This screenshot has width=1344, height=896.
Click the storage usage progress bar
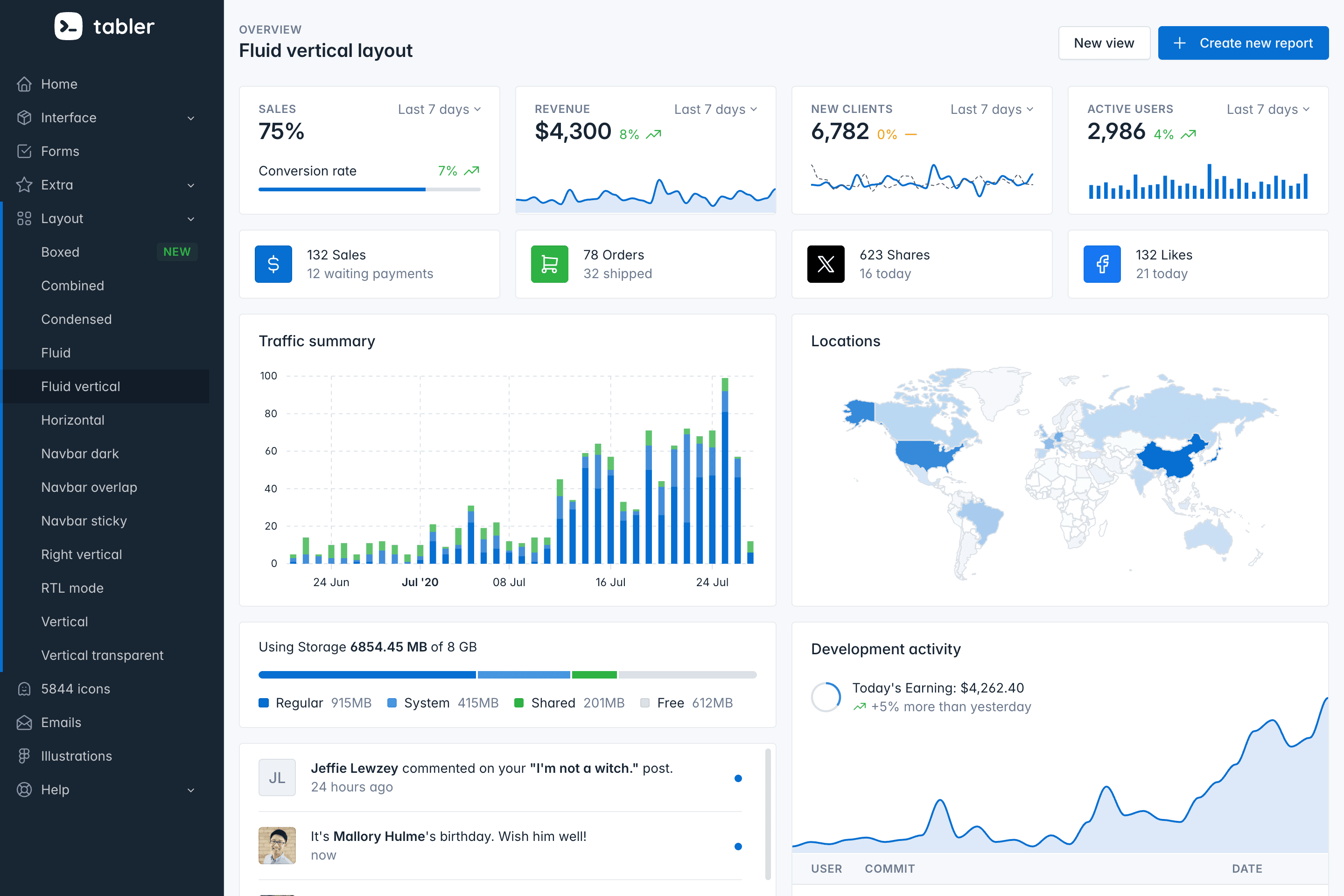507,675
